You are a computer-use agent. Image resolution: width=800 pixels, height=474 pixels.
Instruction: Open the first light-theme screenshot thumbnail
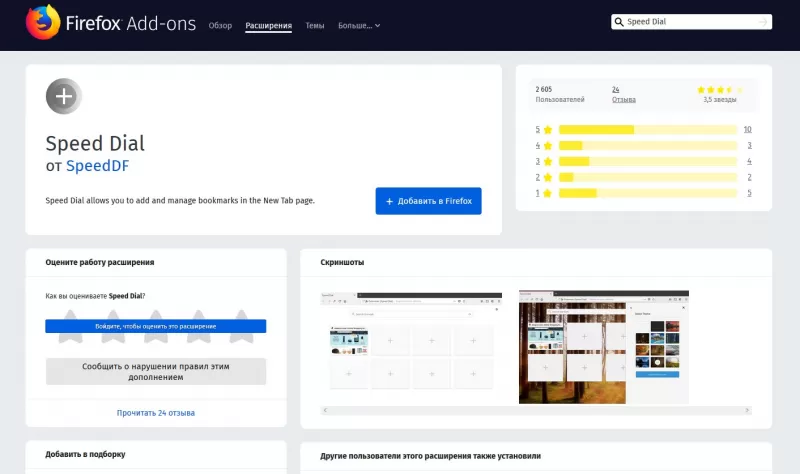pos(411,342)
